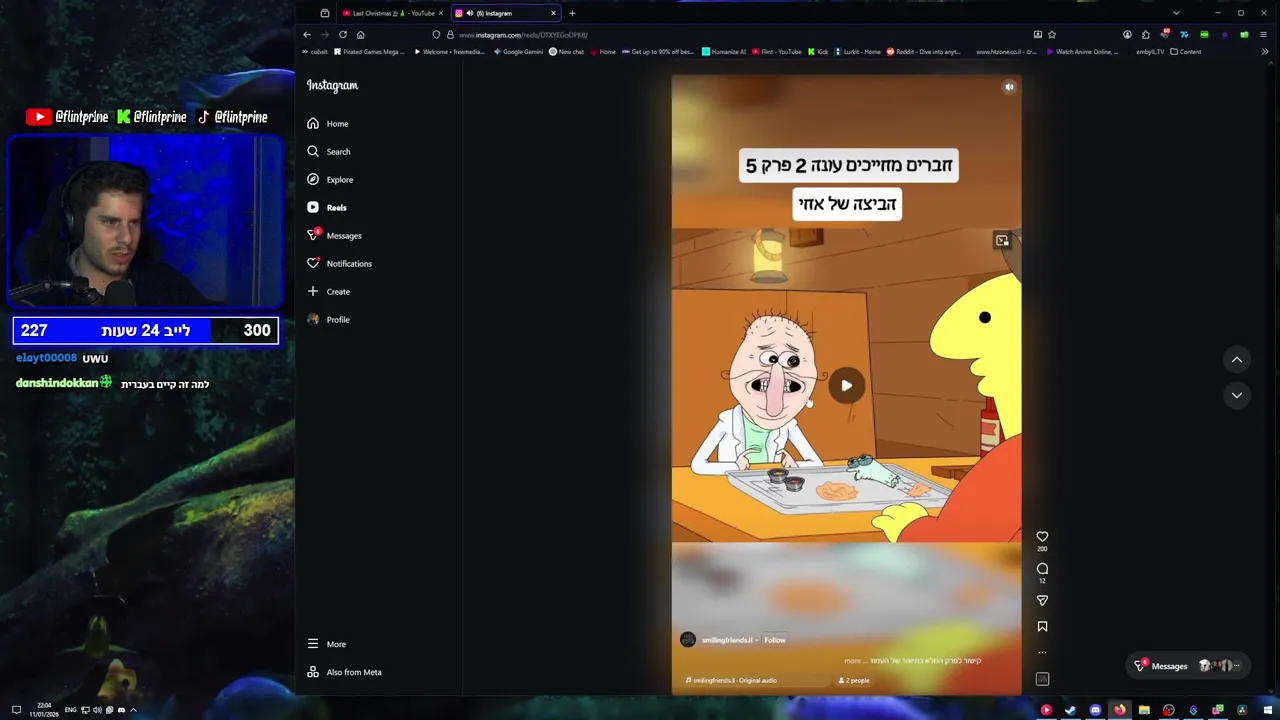Open the Windows notification center

click(x=16, y=710)
